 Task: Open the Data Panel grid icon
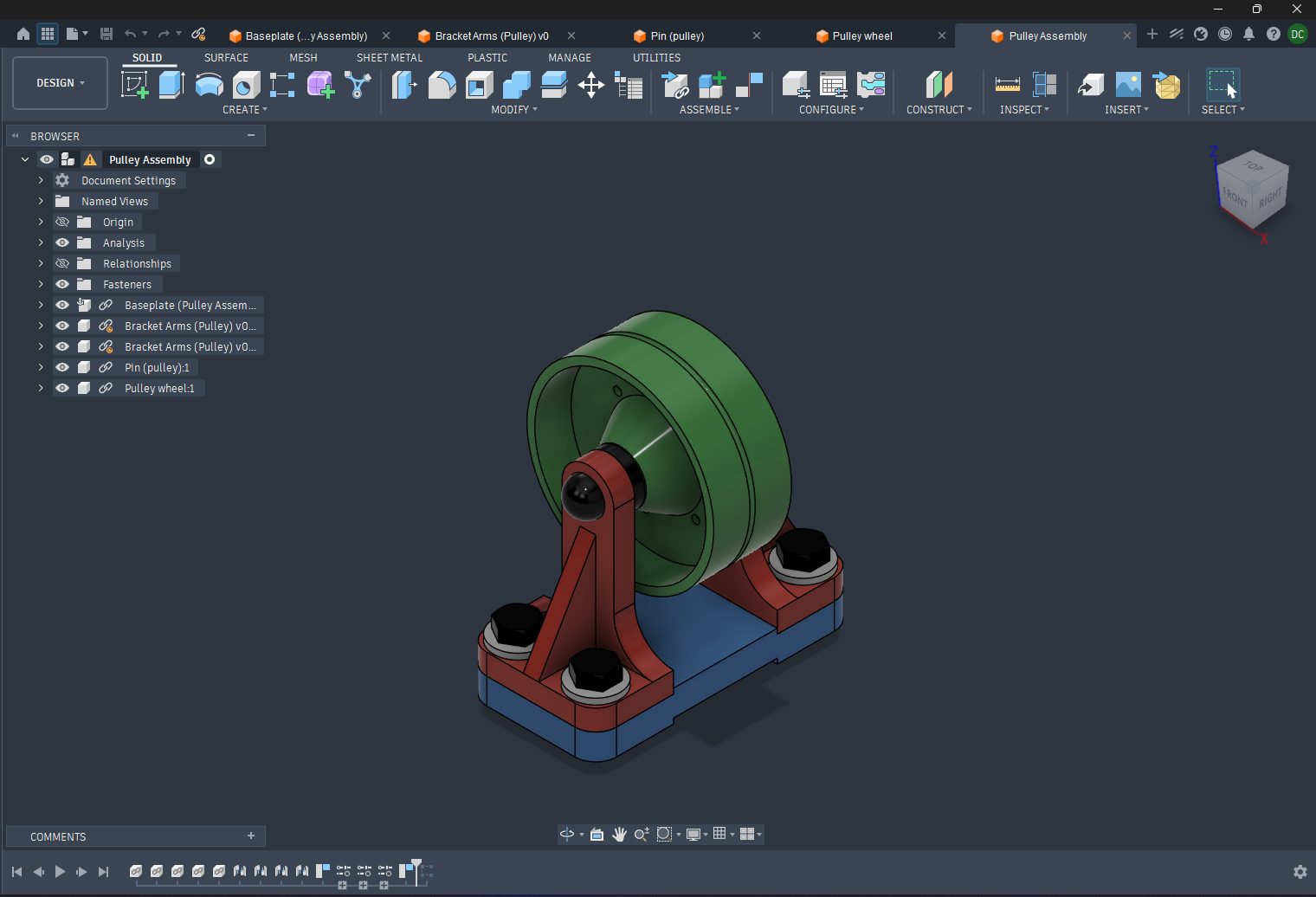(x=48, y=35)
